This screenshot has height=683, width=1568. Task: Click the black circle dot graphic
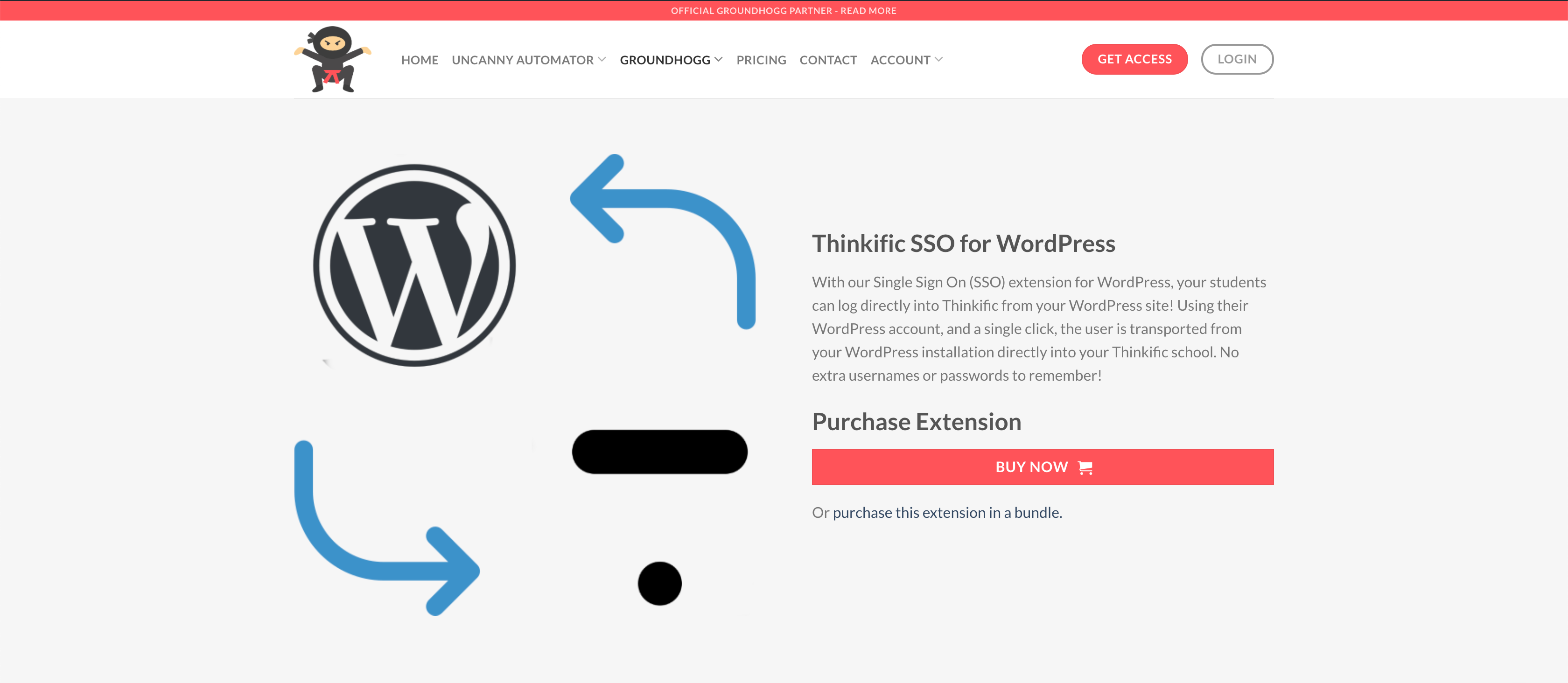[x=660, y=583]
